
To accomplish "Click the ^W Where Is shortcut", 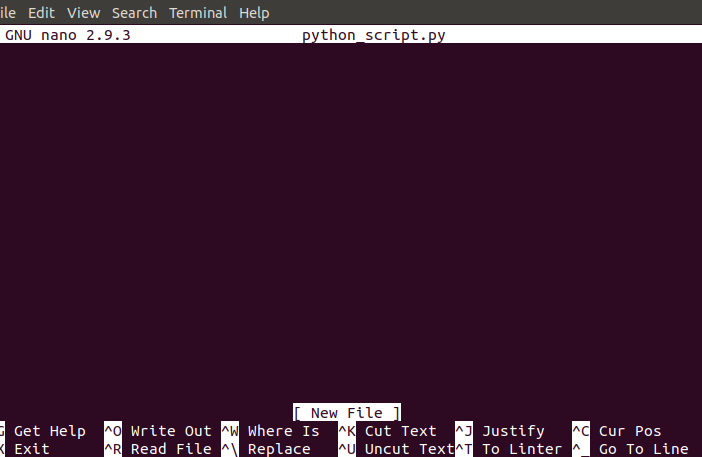I will pyautogui.click(x=270, y=431).
